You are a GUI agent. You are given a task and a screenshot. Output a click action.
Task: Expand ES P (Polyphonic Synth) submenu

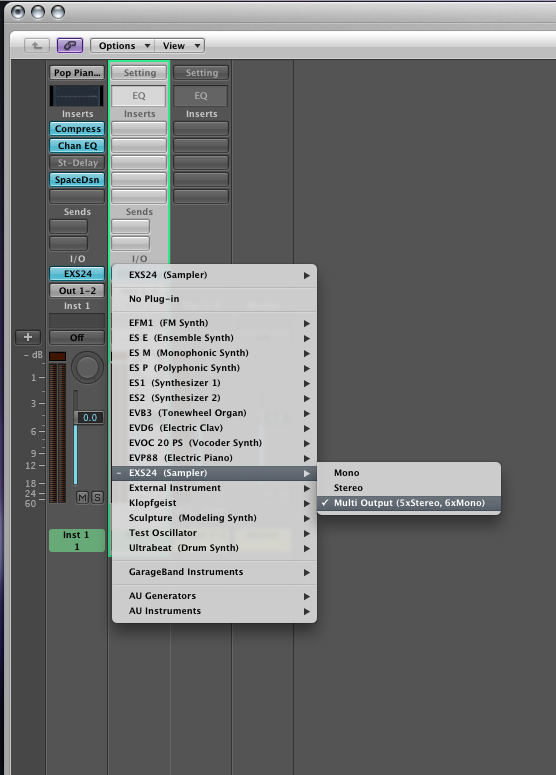tap(214, 368)
